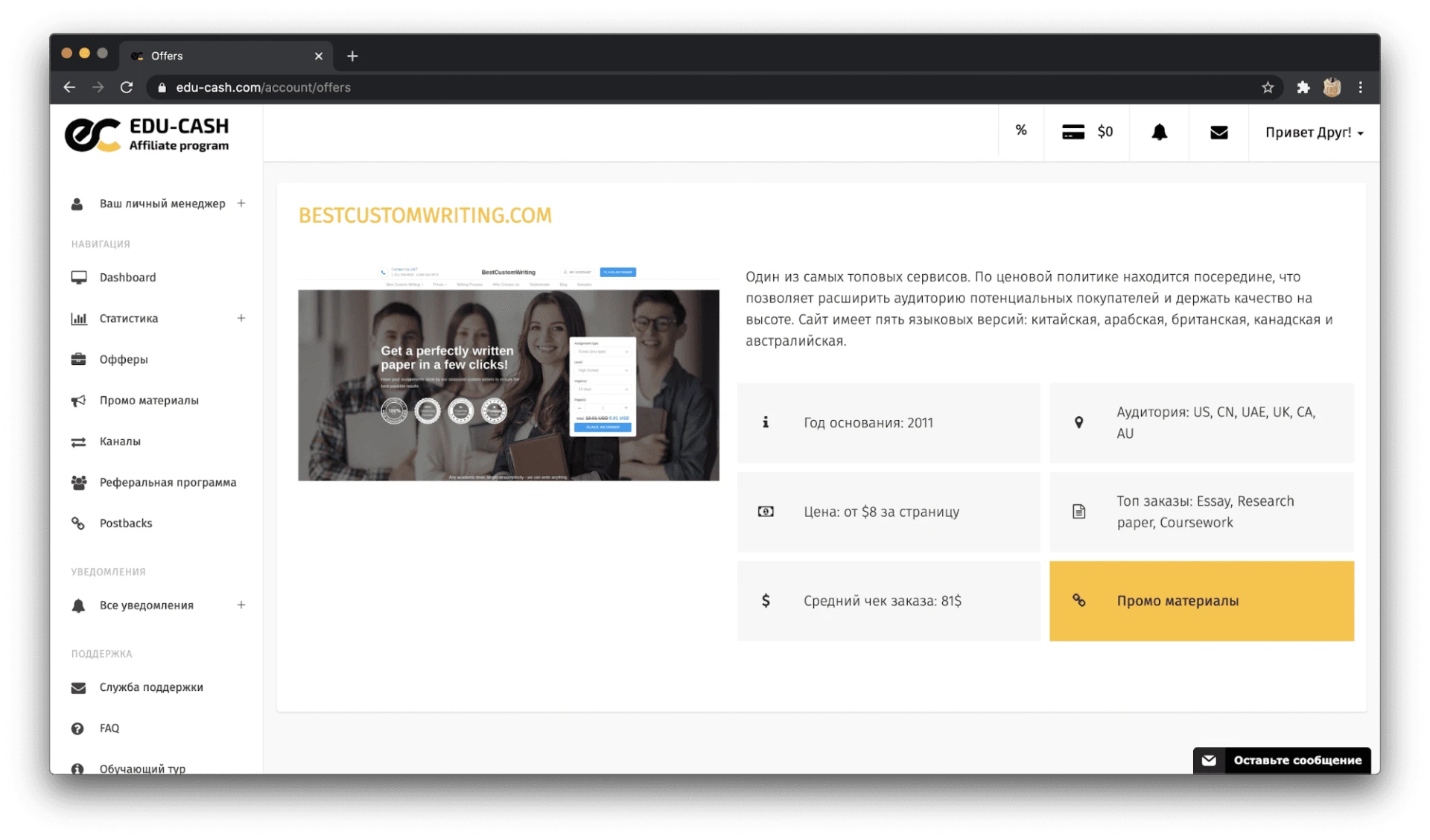Click the BestCustomWriting site preview image
Image resolution: width=1430 pixels, height=840 pixels.
pyautogui.click(x=509, y=373)
